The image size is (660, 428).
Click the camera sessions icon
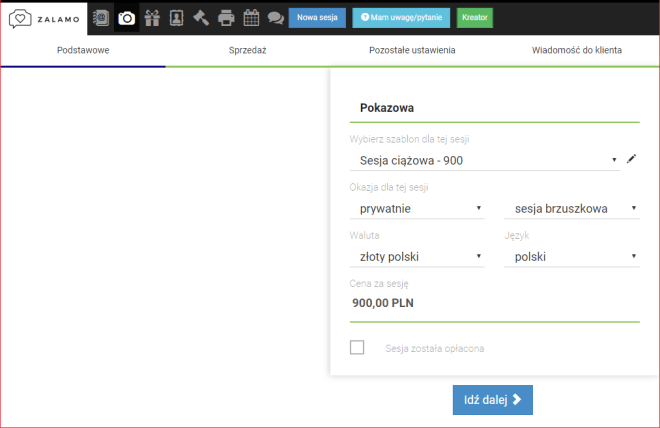tap(126, 17)
